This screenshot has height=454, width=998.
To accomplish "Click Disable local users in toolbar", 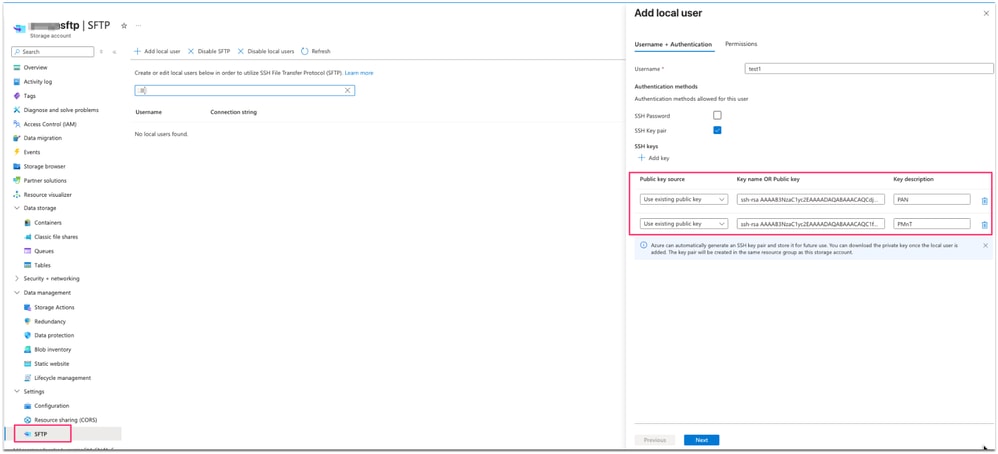I will (x=265, y=51).
